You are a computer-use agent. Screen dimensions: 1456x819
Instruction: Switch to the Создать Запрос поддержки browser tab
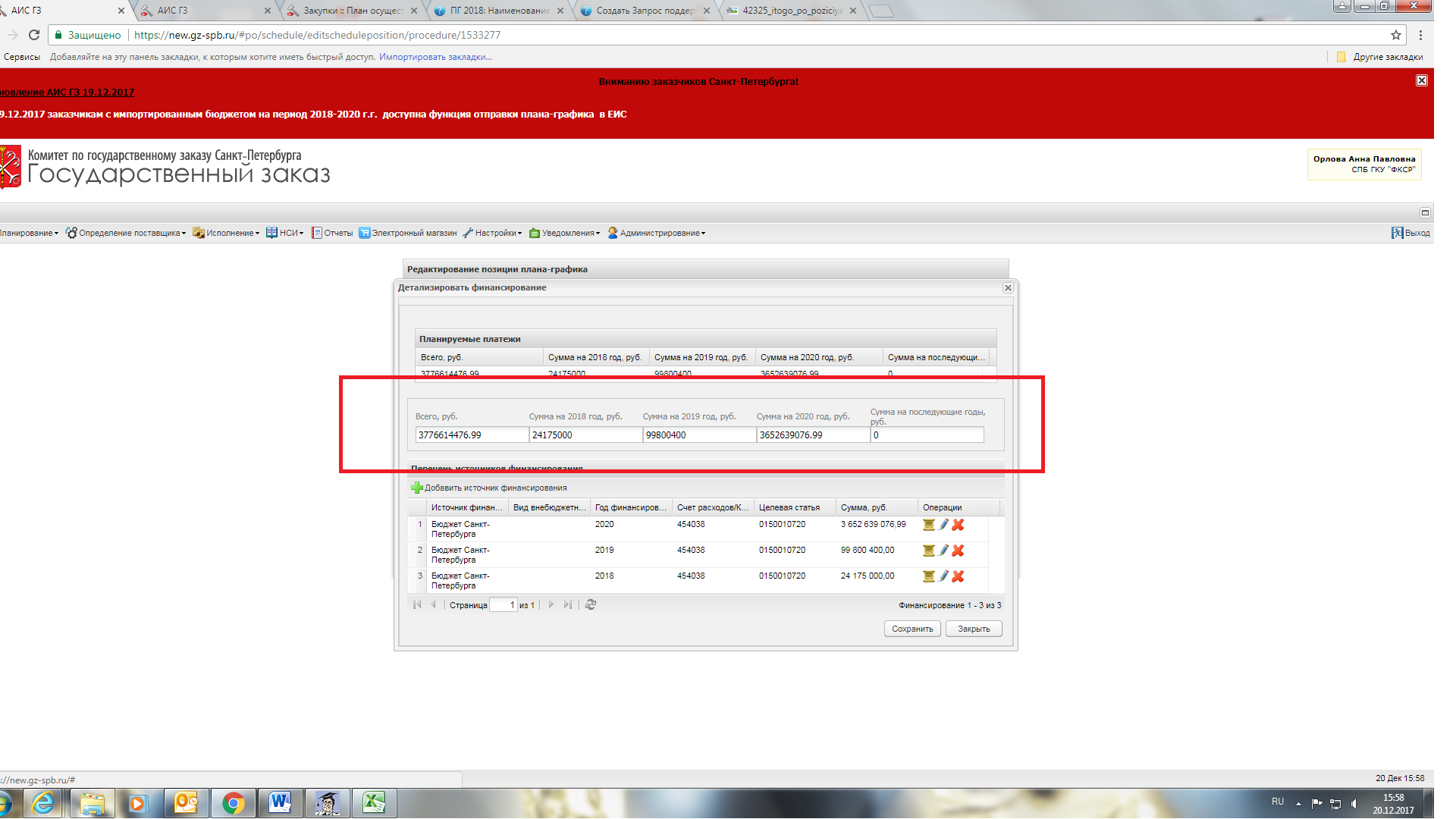[645, 11]
